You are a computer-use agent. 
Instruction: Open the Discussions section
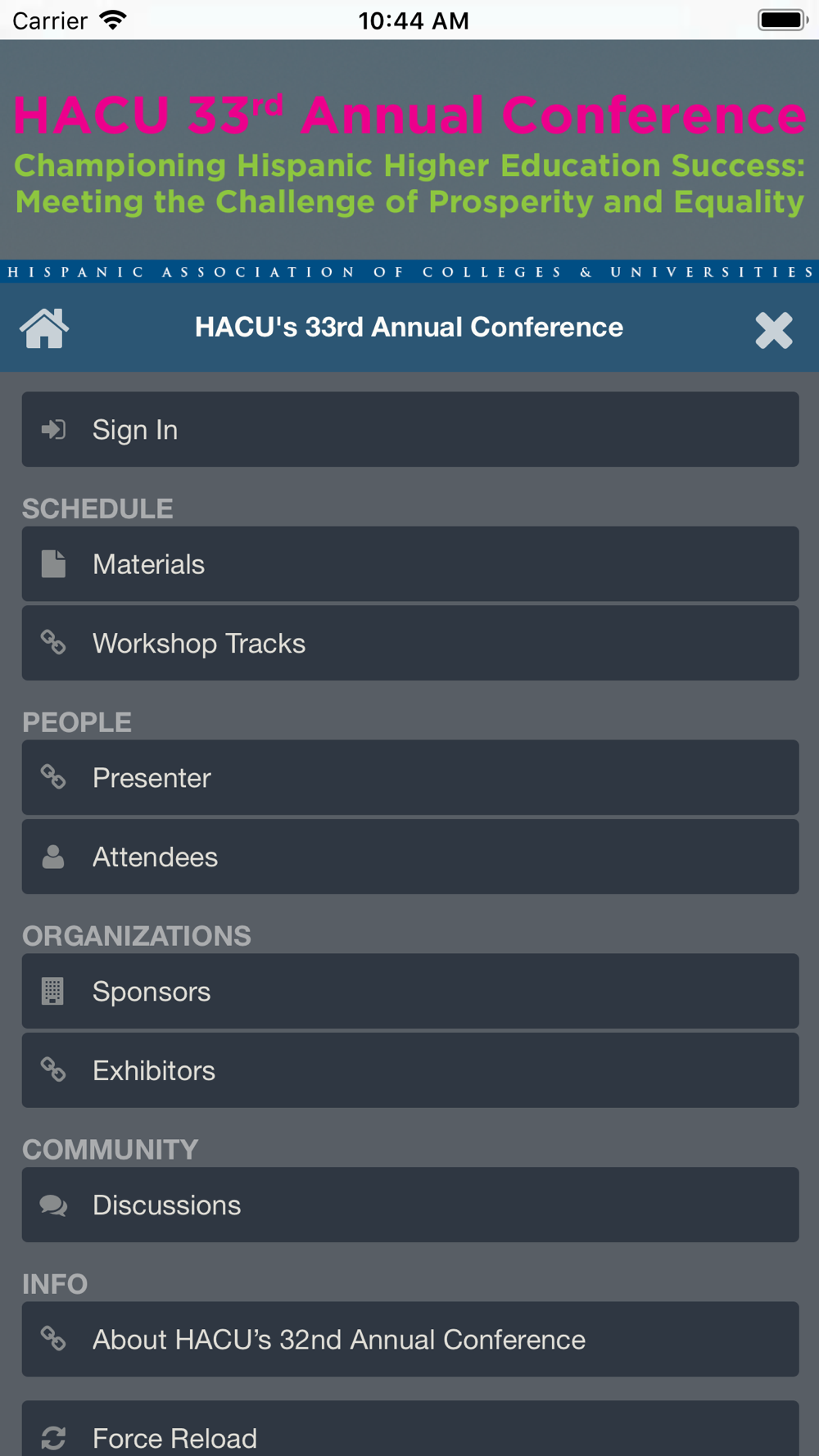(409, 1205)
